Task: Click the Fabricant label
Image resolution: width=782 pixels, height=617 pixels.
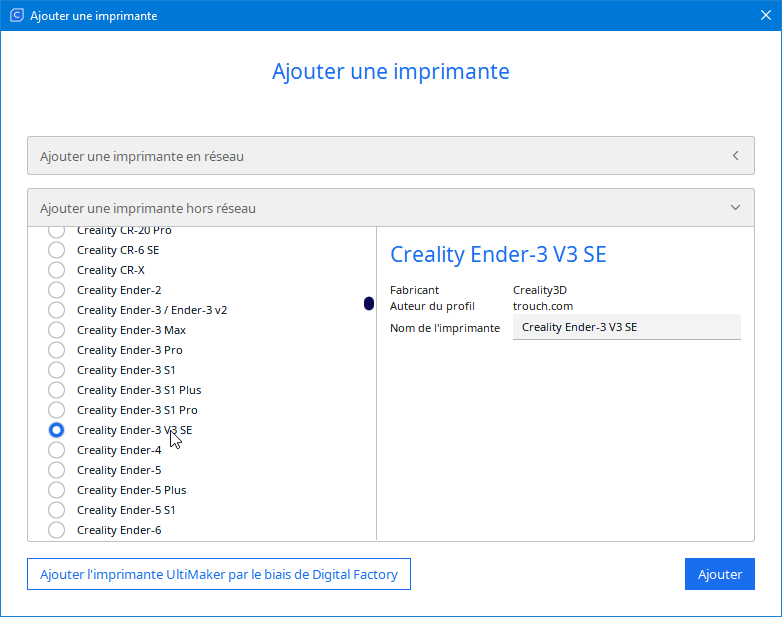Action: 414,290
